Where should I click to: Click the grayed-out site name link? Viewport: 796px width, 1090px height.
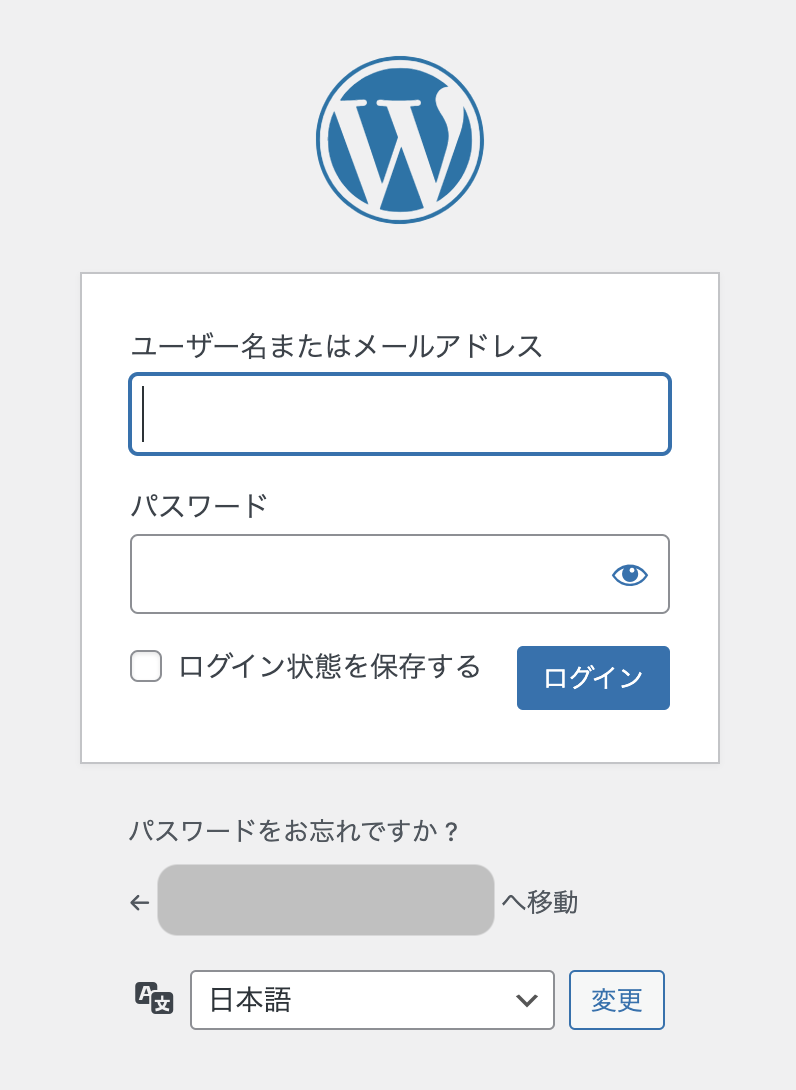click(x=326, y=900)
